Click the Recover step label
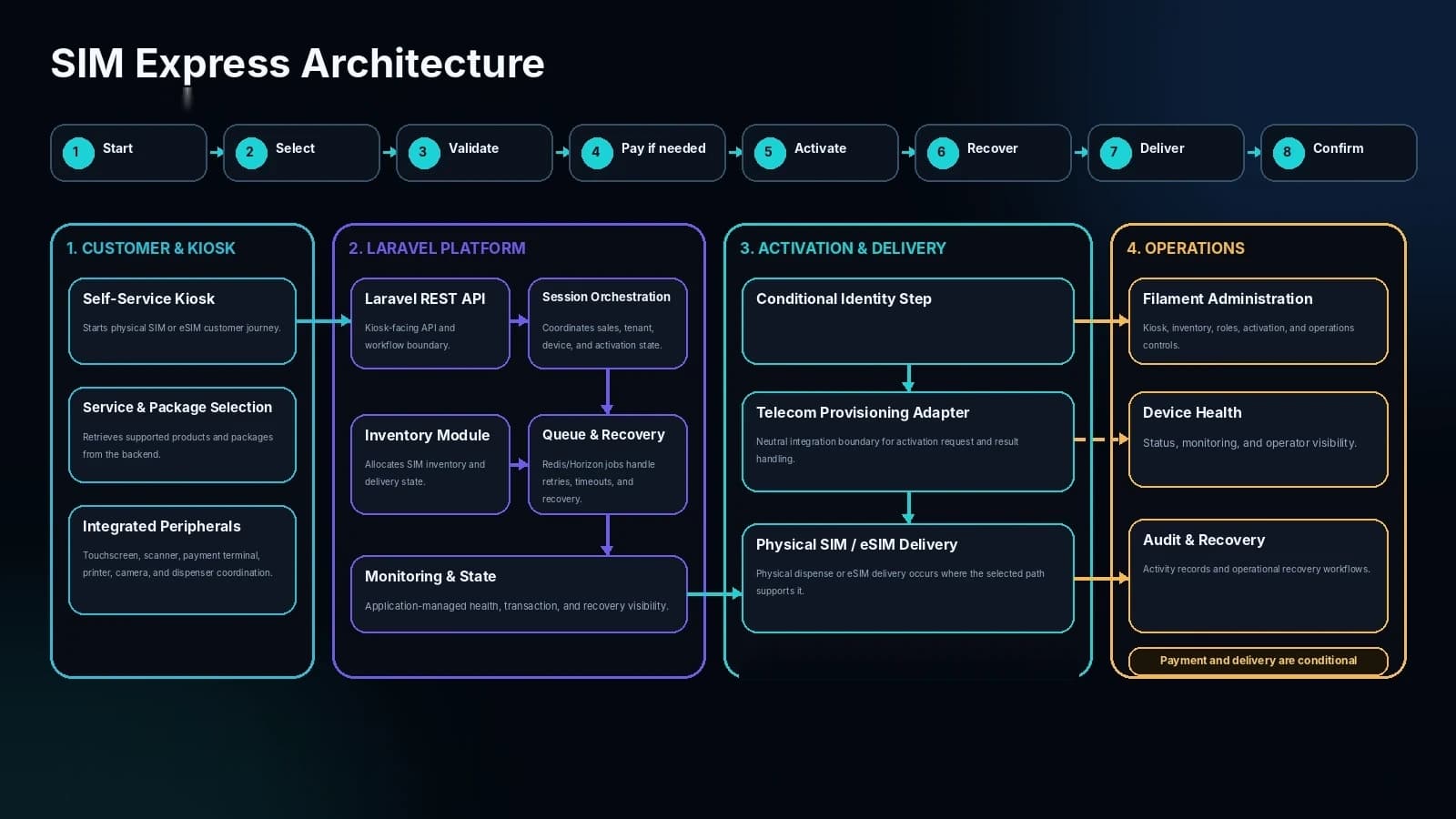The height and width of the screenshot is (819, 1456). tap(992, 148)
